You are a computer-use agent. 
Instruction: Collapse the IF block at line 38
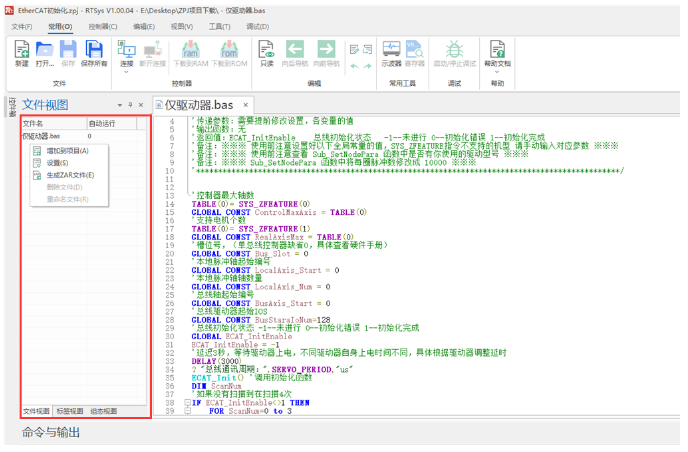pyautogui.click(x=187, y=402)
